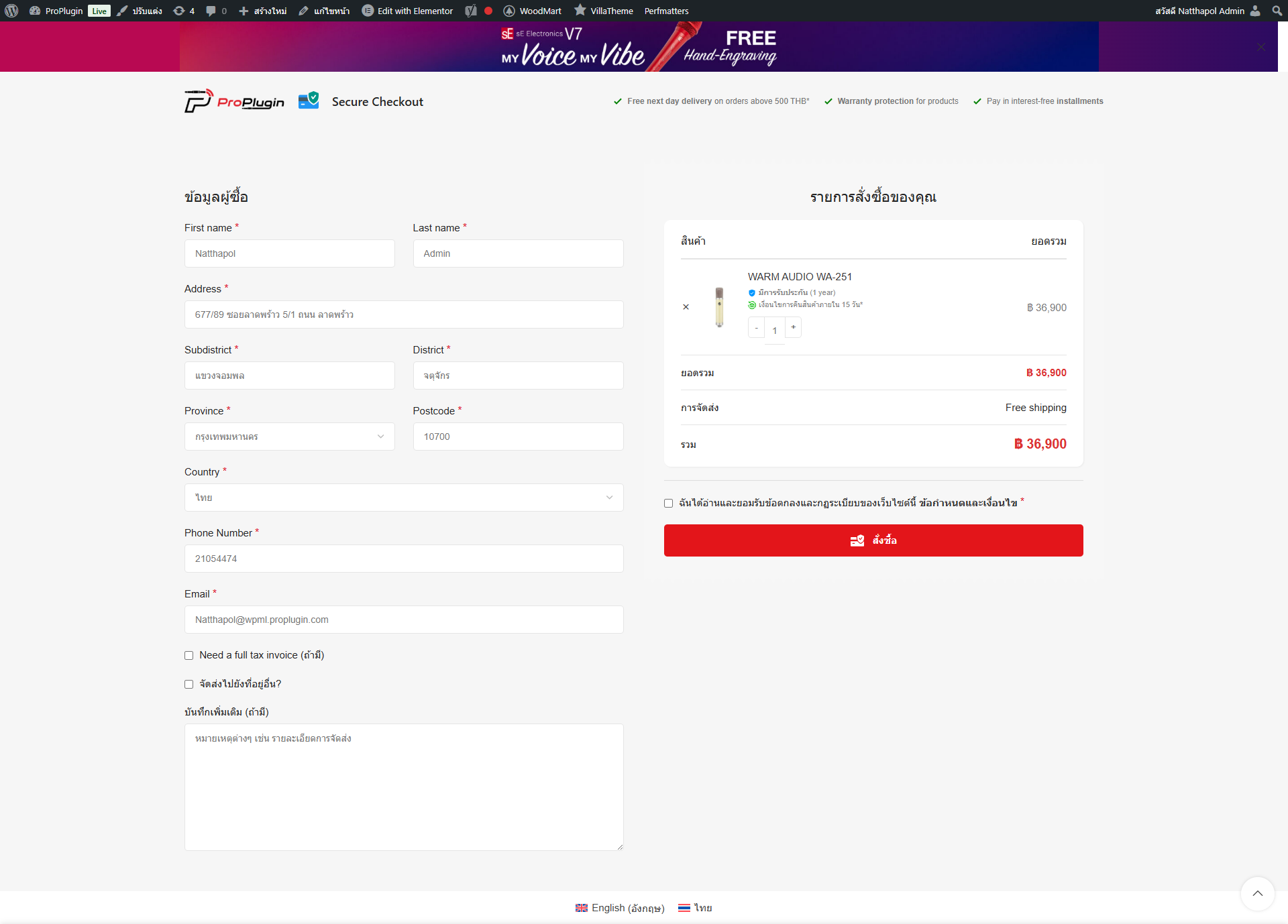The image size is (1288, 924).
Task: Open the Natthapol Admin user account menu
Action: 1207,11
